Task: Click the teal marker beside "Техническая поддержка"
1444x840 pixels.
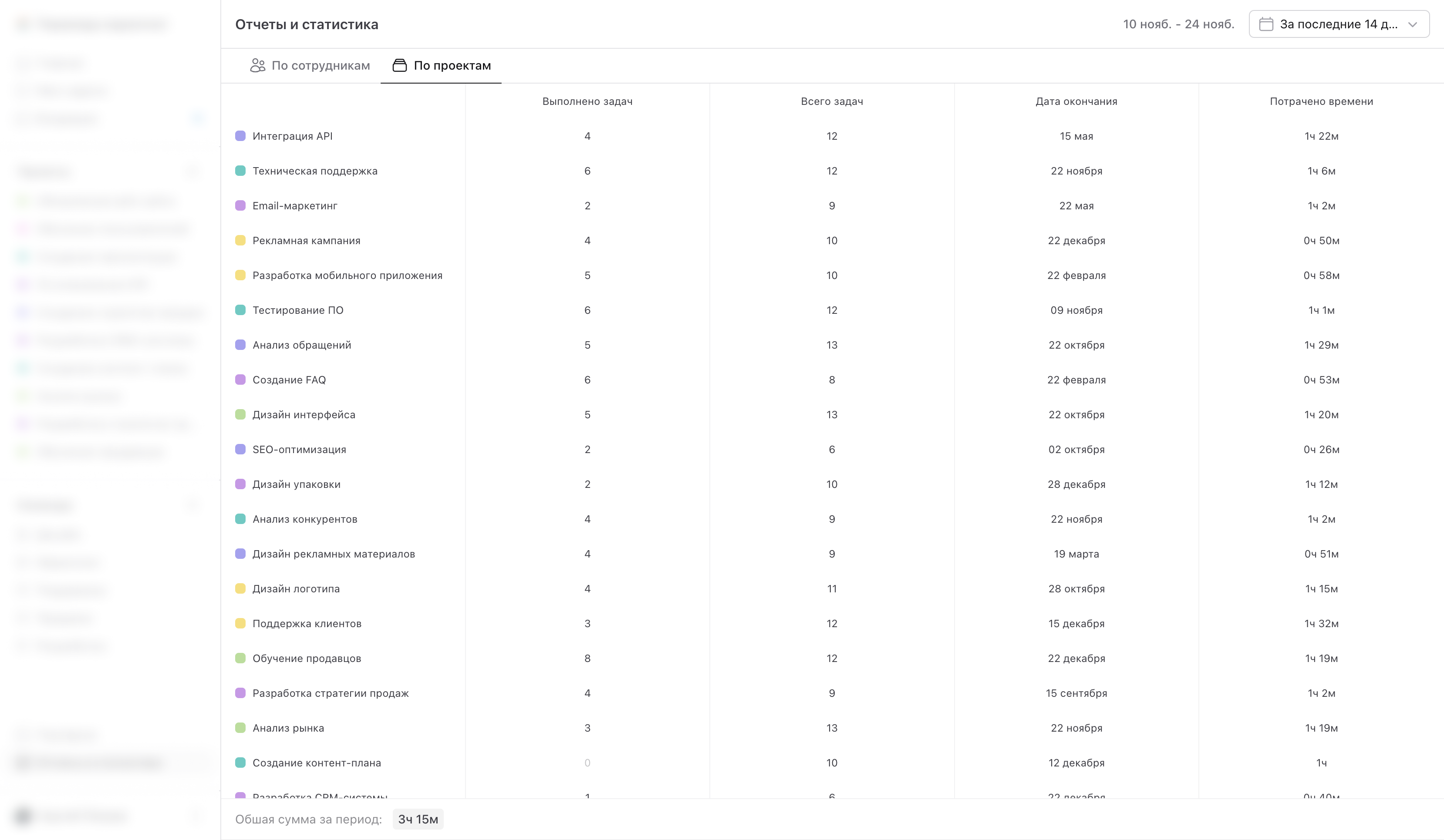Action: point(241,171)
